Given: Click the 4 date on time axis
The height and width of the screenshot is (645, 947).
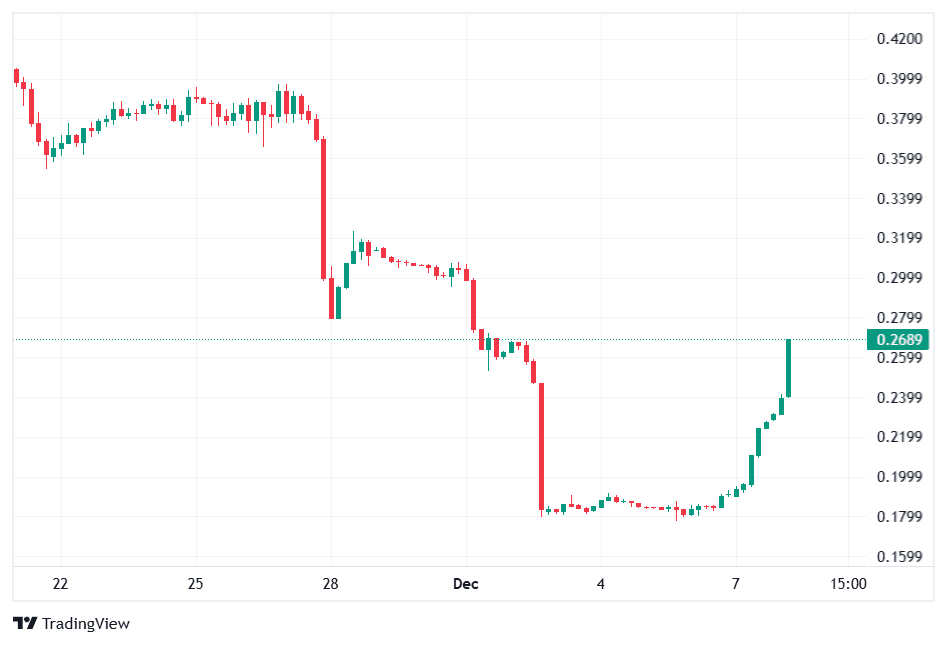Looking at the screenshot, I should point(601,584).
